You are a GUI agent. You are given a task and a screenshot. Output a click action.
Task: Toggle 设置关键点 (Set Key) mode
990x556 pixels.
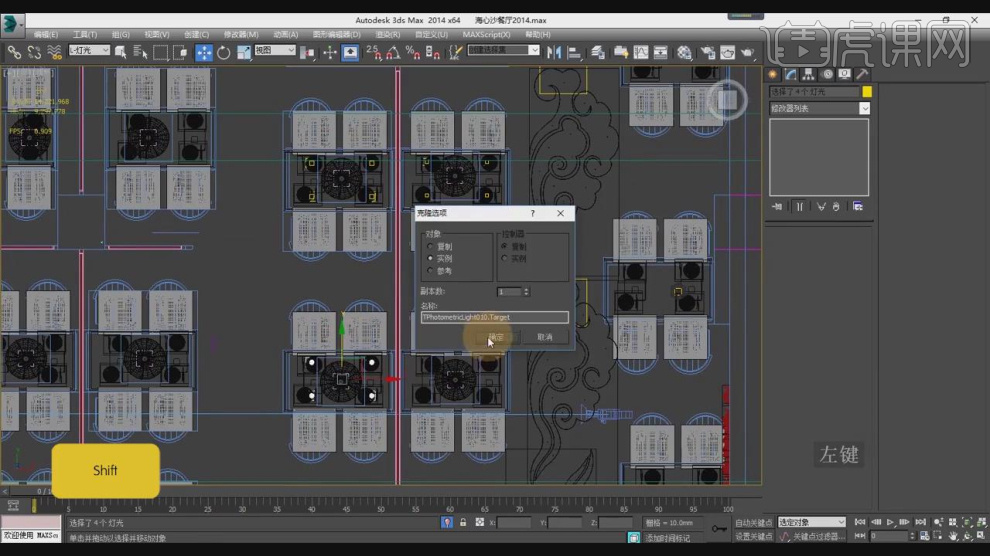pos(753,536)
